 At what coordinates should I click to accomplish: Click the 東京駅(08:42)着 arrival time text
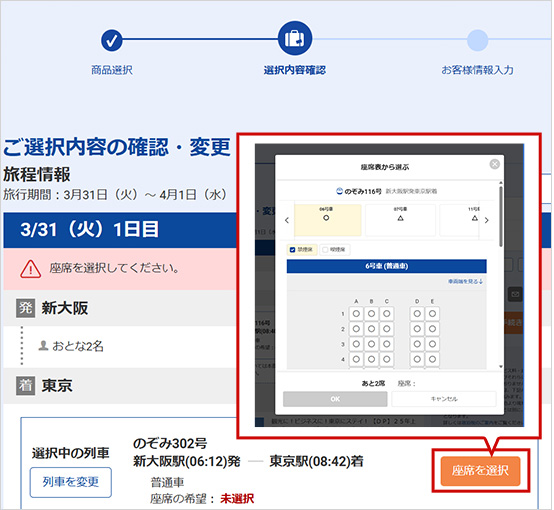(x=317, y=461)
